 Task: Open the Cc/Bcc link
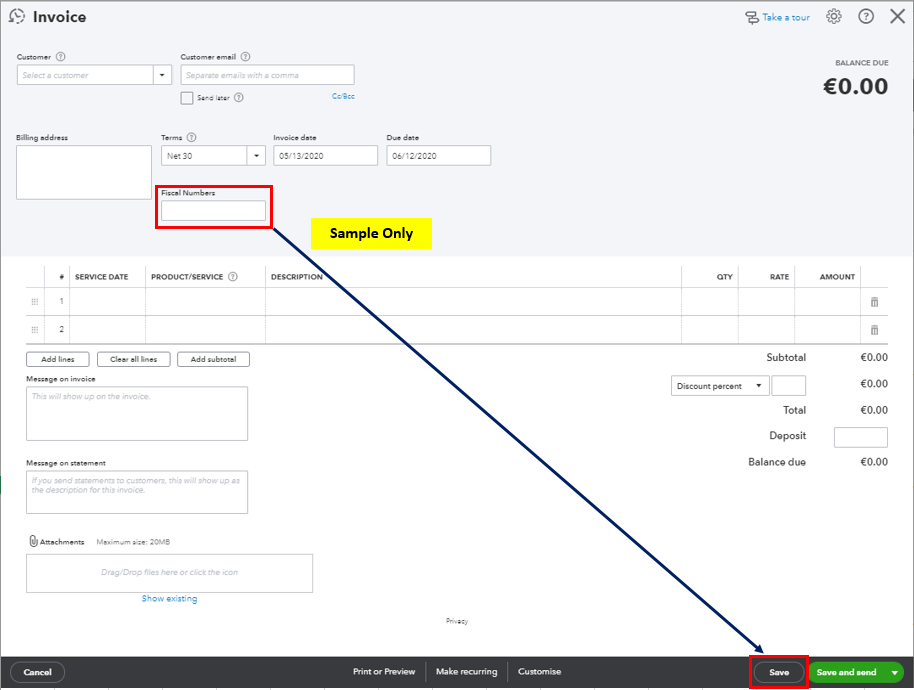343,96
